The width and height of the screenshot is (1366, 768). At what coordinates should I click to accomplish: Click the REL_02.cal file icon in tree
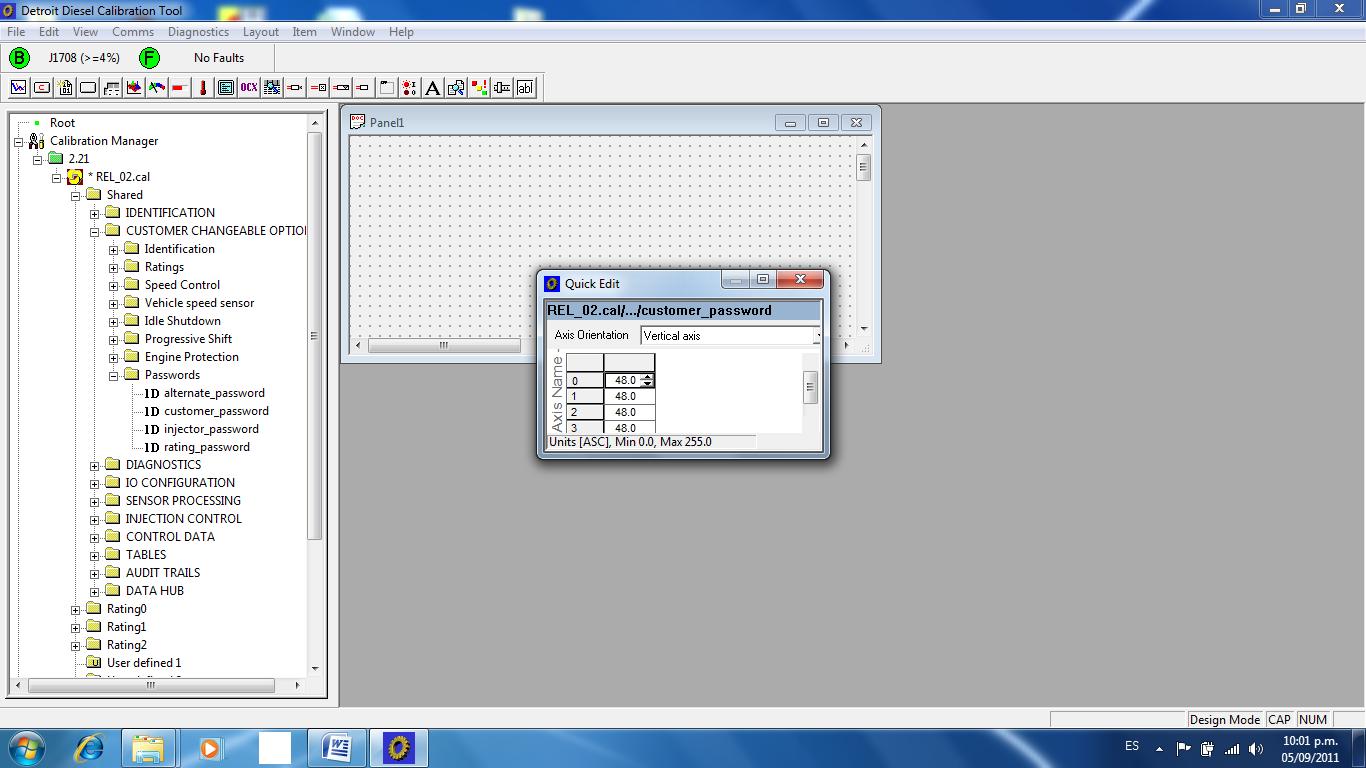tap(75, 177)
